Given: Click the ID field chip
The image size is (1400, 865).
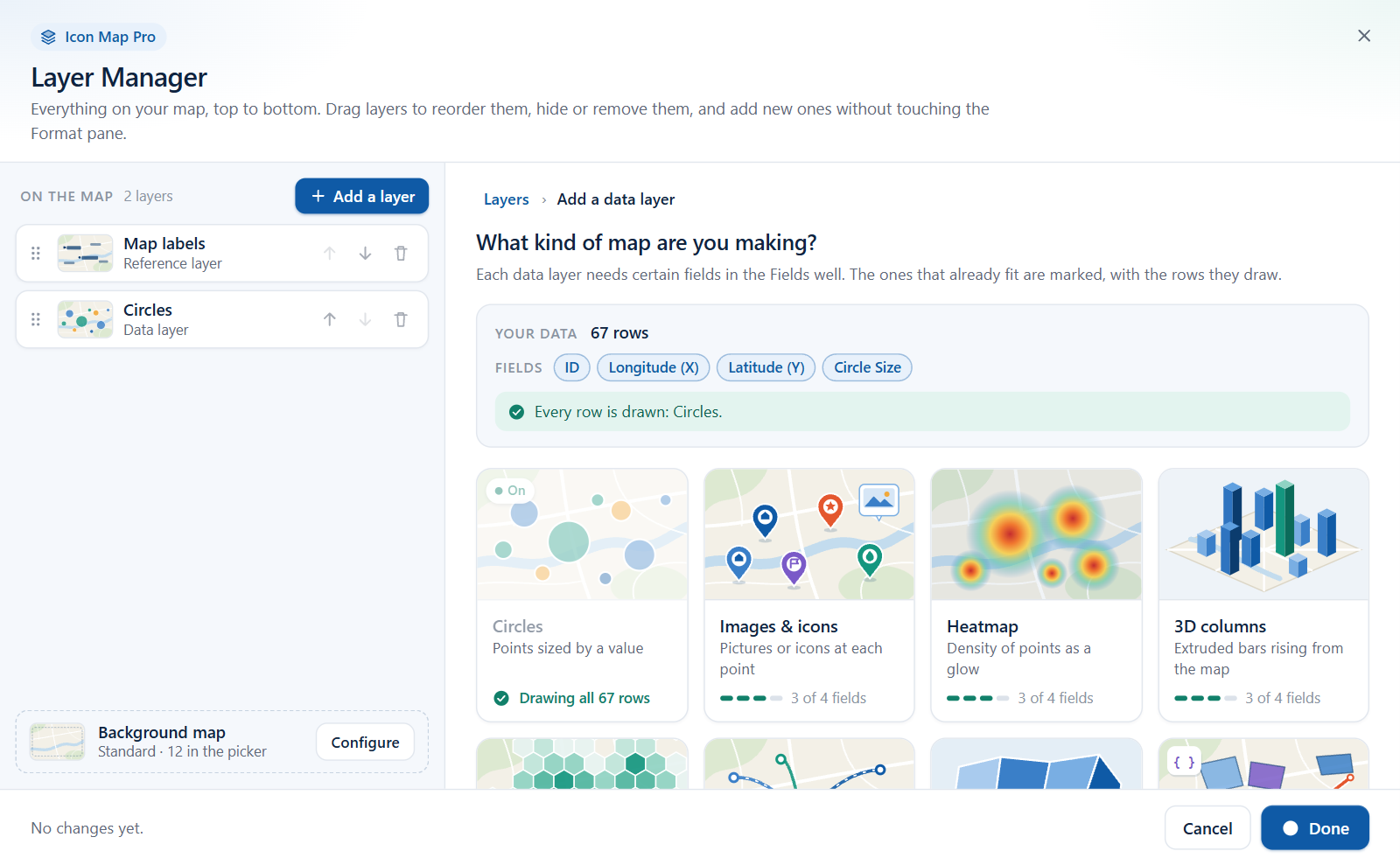Looking at the screenshot, I should [572, 367].
